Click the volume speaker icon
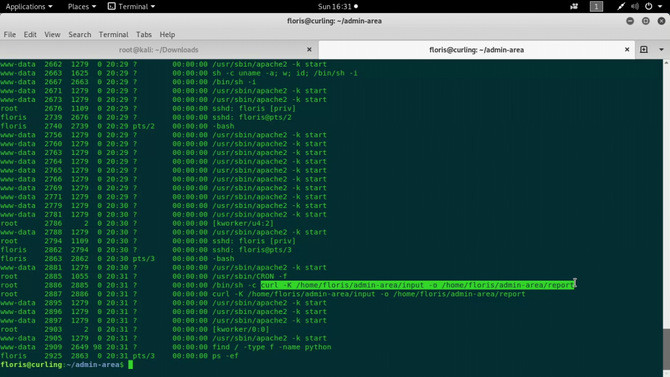This screenshot has width=670, height=377. [x=635, y=6]
